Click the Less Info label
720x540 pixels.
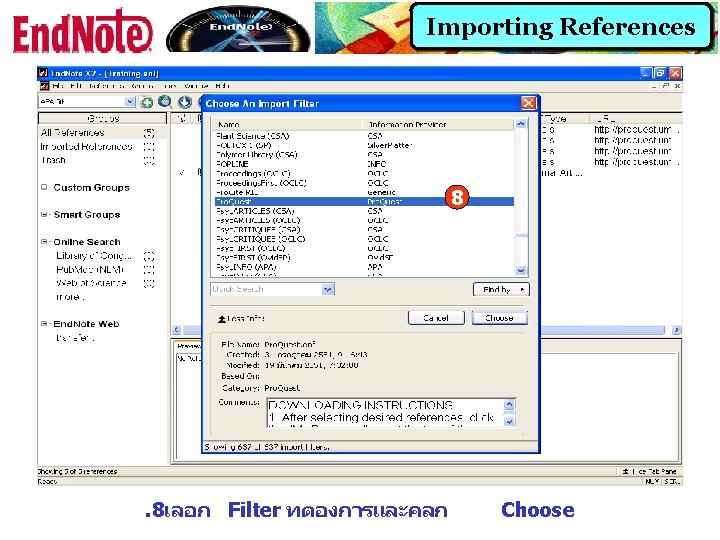[246, 319]
